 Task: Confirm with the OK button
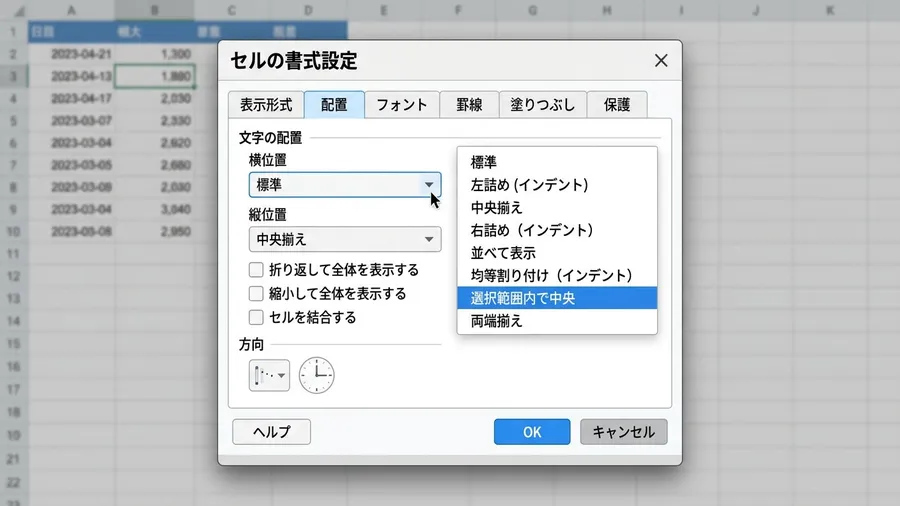coord(532,432)
